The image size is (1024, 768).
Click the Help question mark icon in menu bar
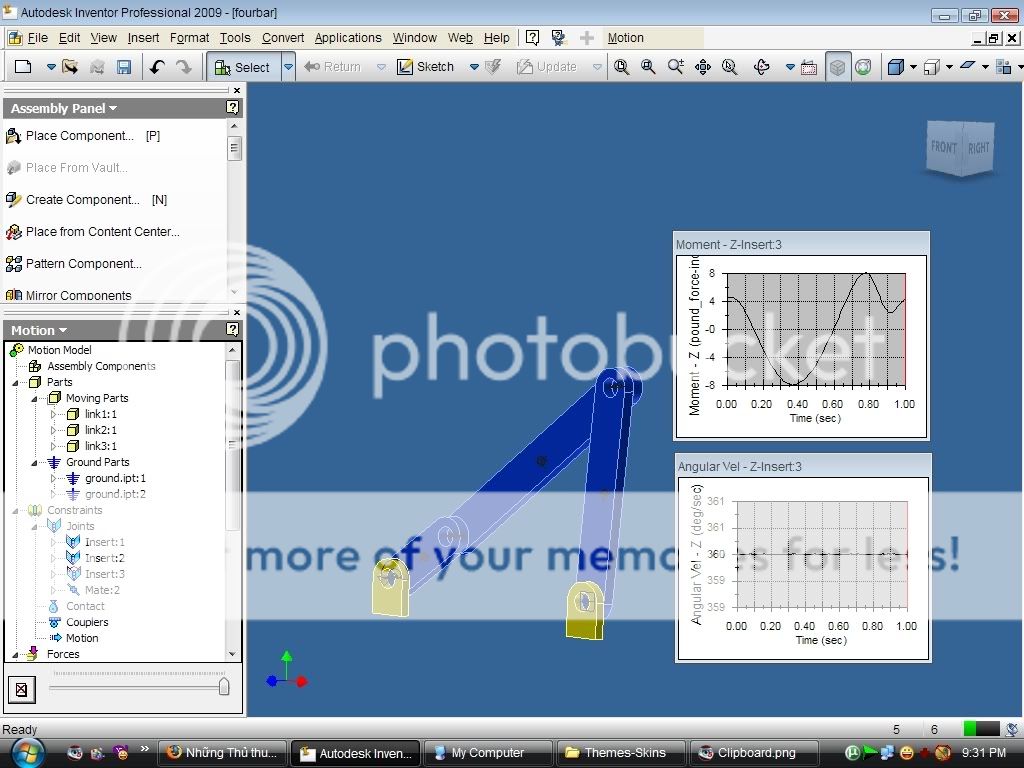(532, 38)
